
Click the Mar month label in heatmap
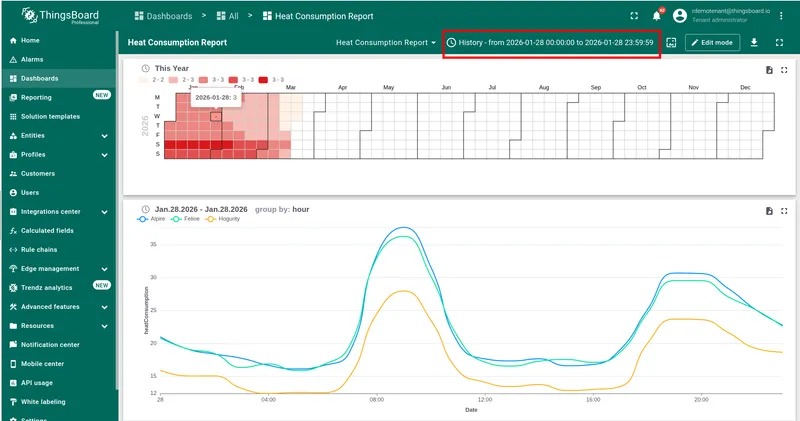[x=291, y=87]
